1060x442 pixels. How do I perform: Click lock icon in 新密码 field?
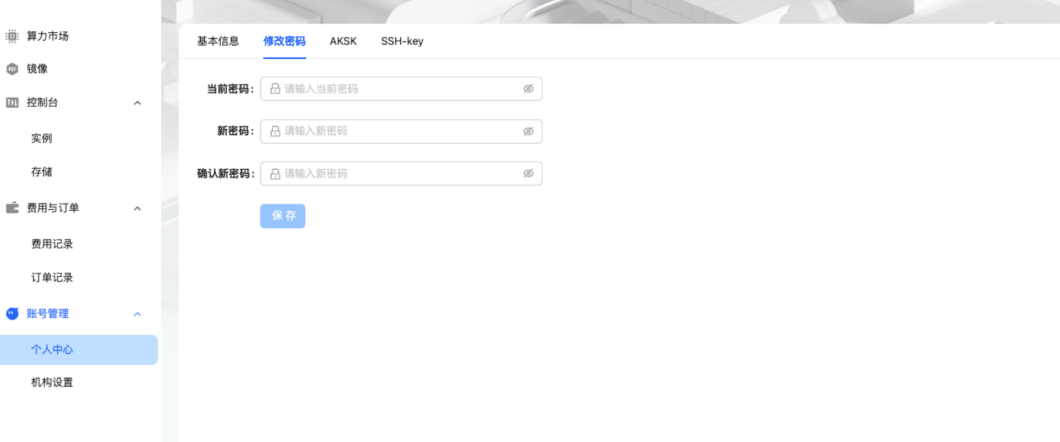tap(275, 131)
